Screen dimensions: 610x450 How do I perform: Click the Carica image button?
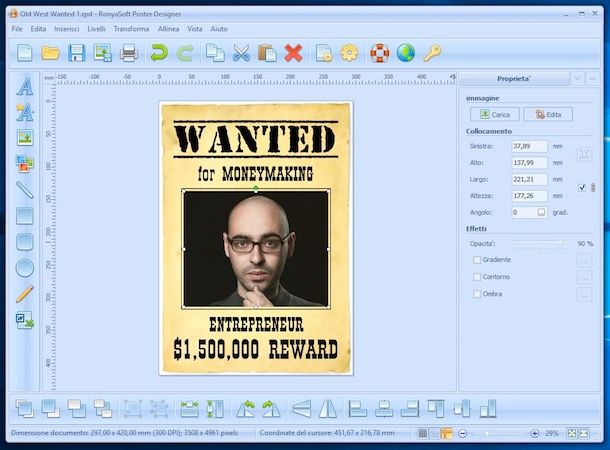494,114
